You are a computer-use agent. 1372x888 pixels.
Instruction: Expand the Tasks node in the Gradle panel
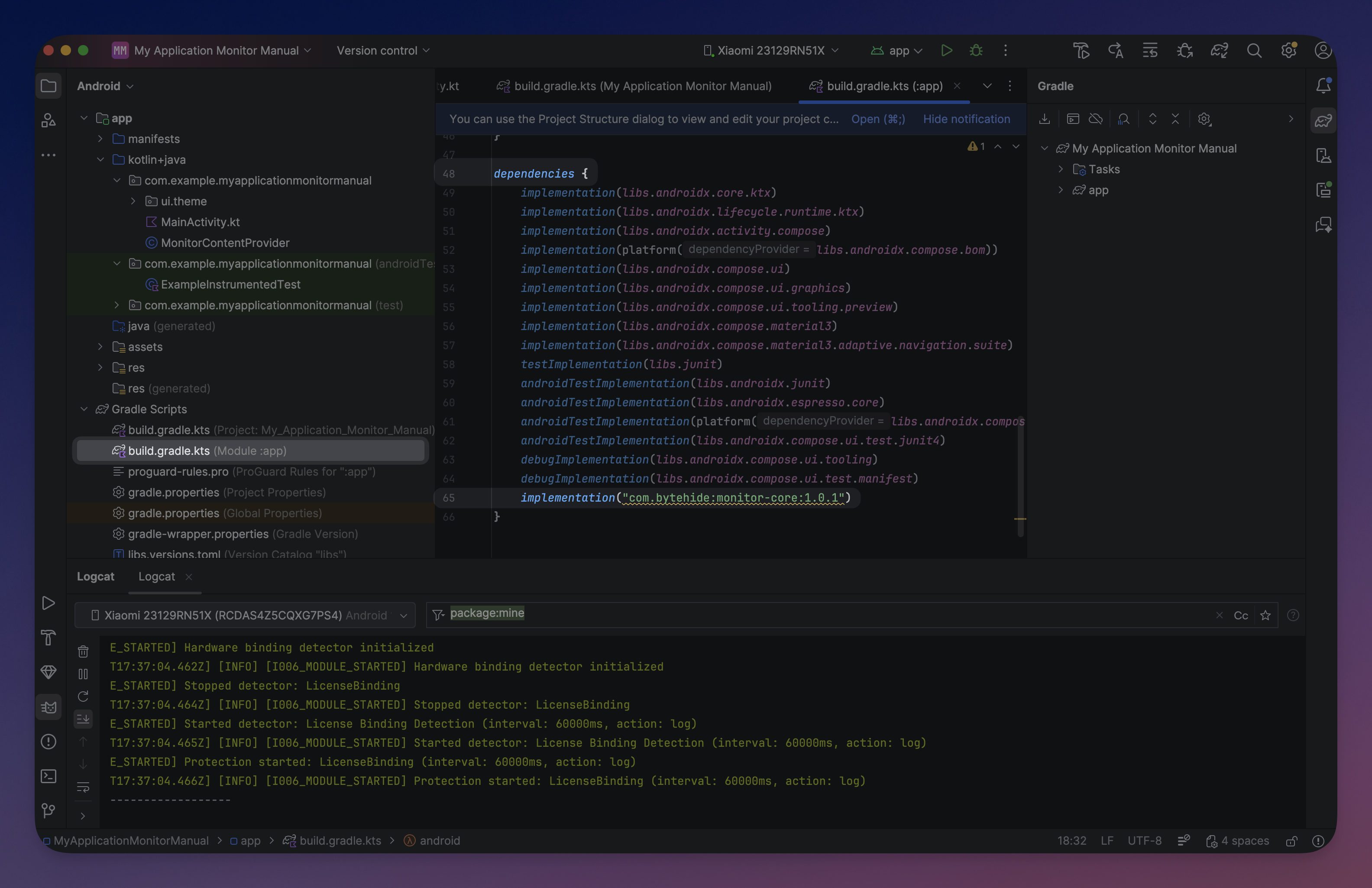pyautogui.click(x=1061, y=169)
